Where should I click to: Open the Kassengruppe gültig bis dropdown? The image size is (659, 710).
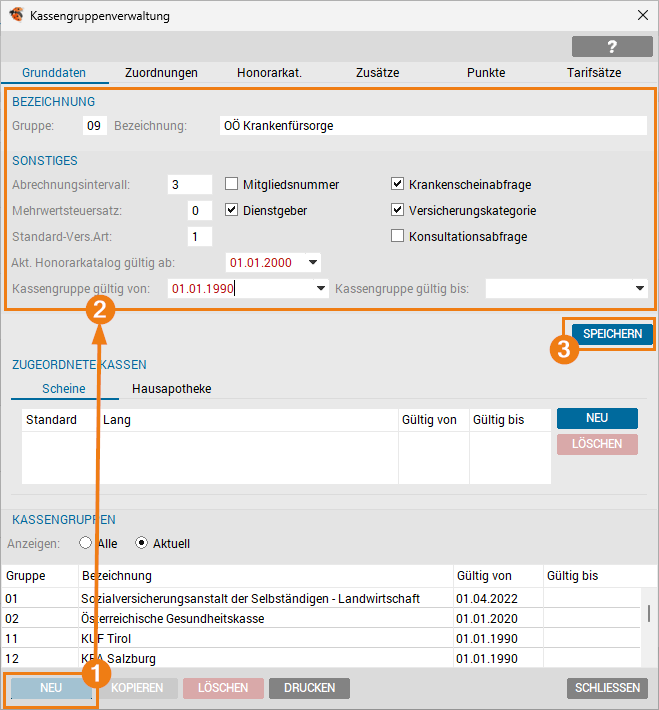[640, 288]
